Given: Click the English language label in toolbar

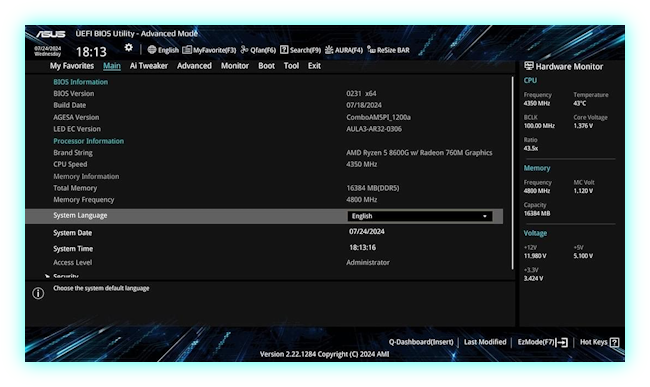Looking at the screenshot, I should (x=168, y=50).
